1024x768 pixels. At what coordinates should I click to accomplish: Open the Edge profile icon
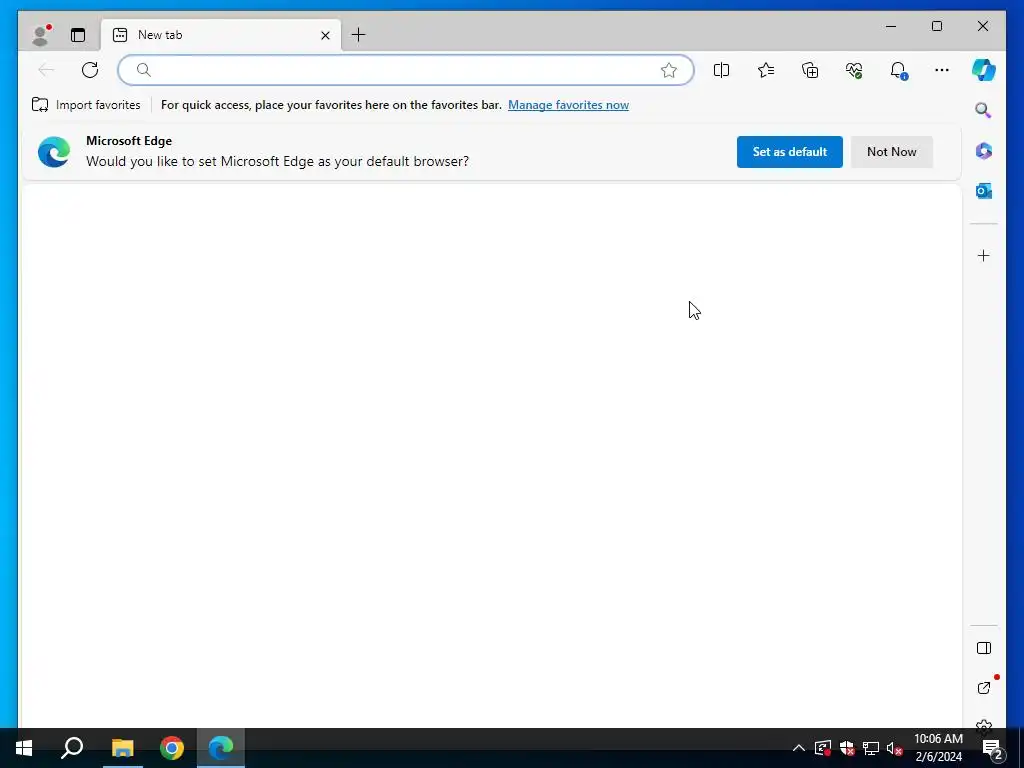point(41,35)
